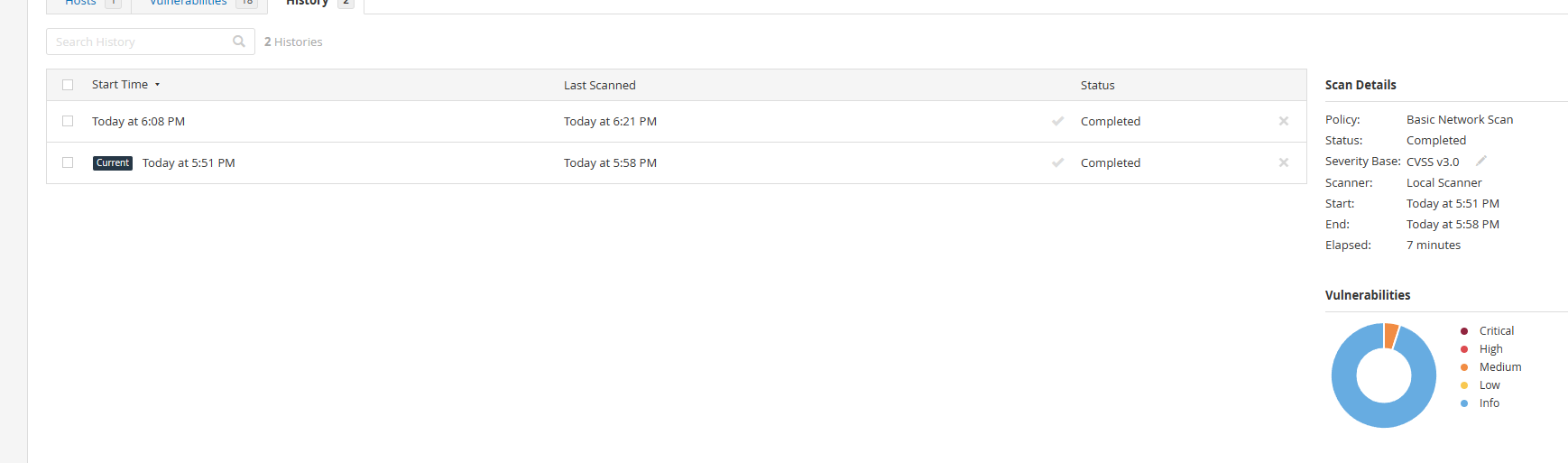Click the search magnifier icon in Search History
The width and height of the screenshot is (1568, 463).
coord(239,42)
